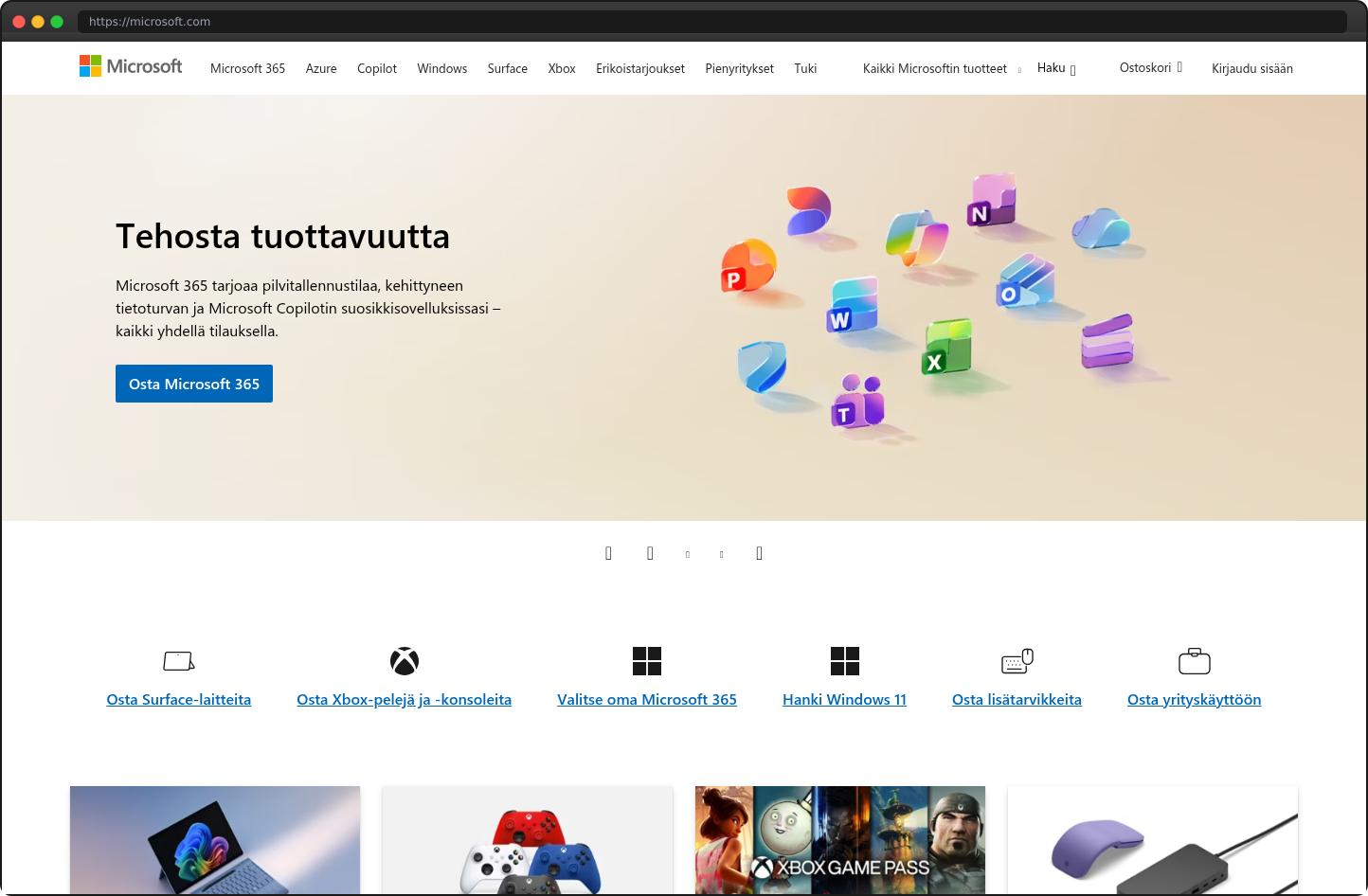This screenshot has height=896, width=1368.
Task: Click the Microsoft four-square logo
Action: 90,66
